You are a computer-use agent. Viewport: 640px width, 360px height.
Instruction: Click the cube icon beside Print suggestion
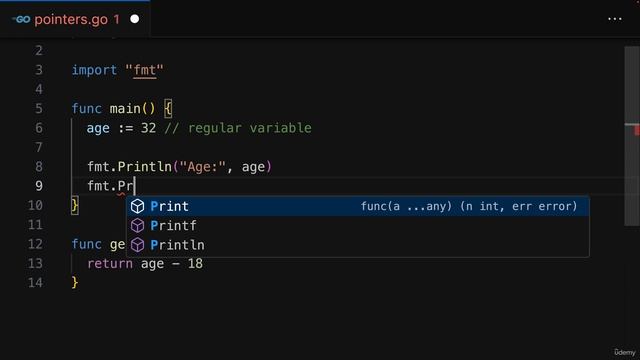click(138, 206)
